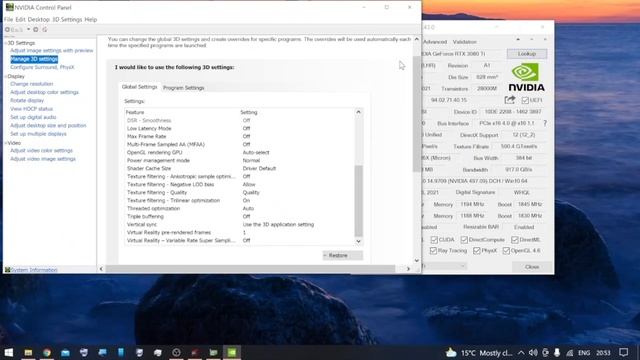This screenshot has width=640, height=360.
Task: Select the Low Latency Mode setting row
Action: pos(240,128)
